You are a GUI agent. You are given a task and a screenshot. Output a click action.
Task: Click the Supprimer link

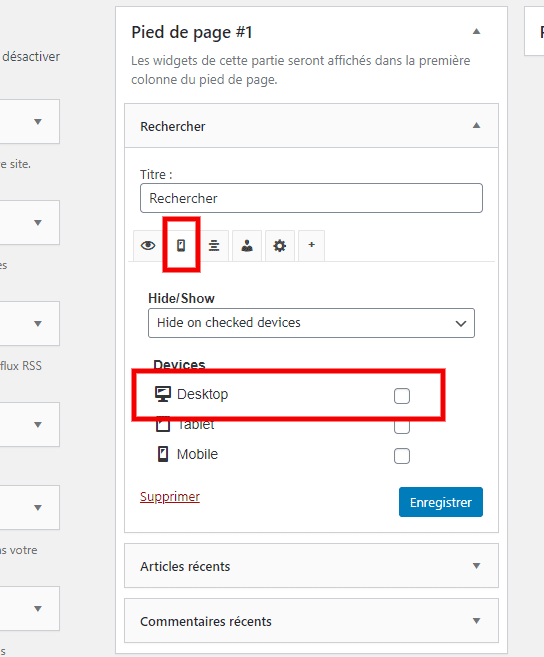(170, 497)
